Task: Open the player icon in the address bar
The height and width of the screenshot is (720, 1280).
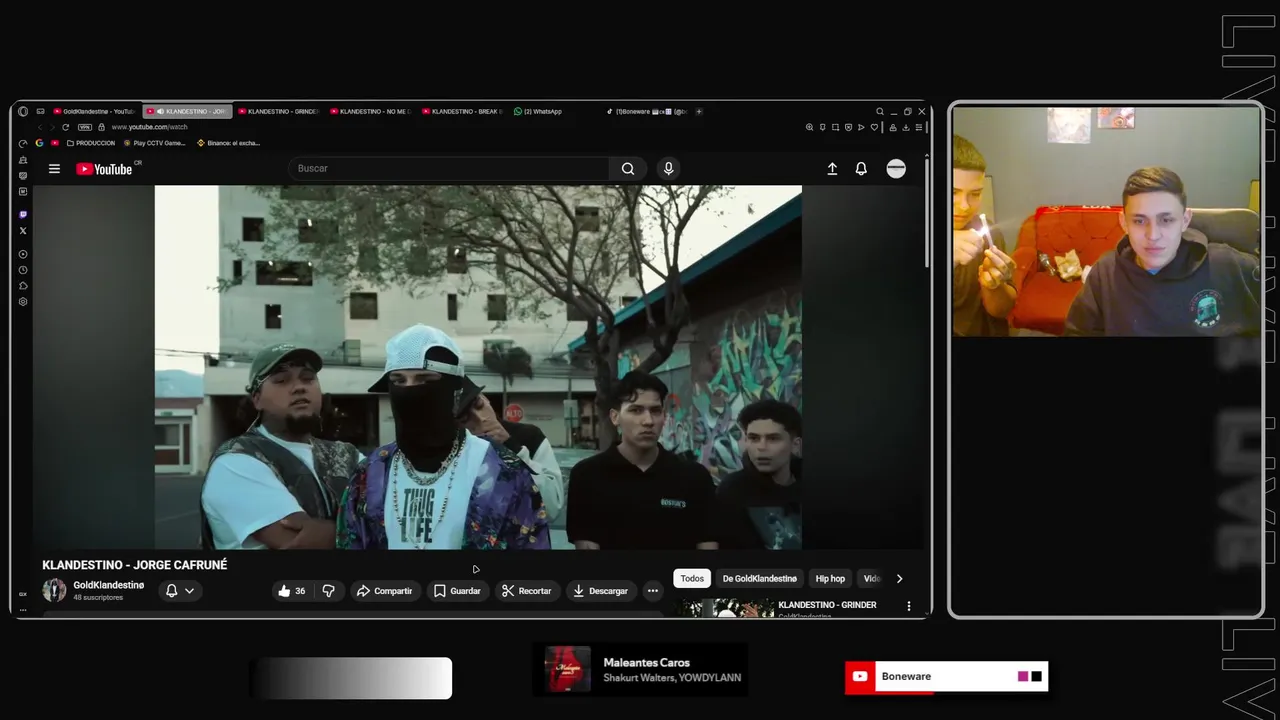Action: tap(862, 127)
